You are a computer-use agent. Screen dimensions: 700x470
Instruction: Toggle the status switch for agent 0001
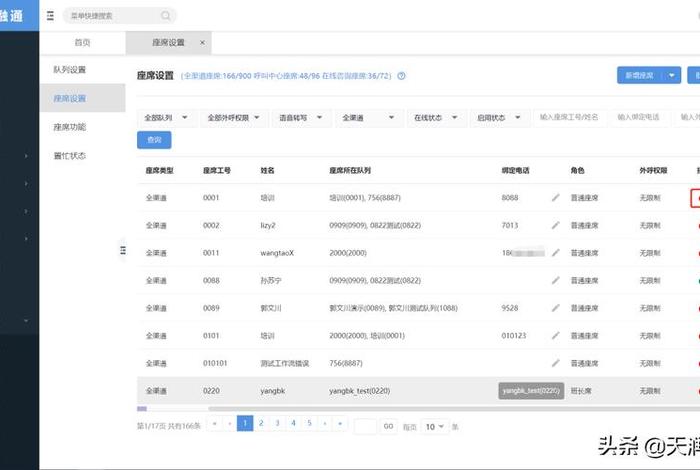(x=696, y=198)
